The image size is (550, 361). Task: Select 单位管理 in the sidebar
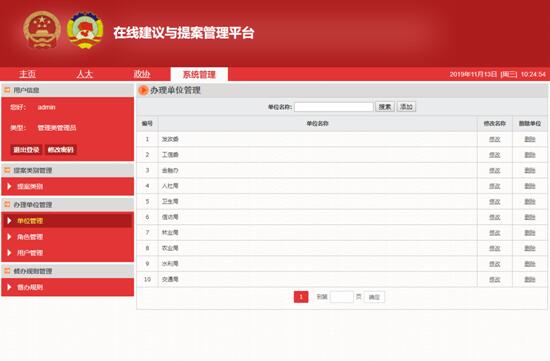click(x=68, y=221)
